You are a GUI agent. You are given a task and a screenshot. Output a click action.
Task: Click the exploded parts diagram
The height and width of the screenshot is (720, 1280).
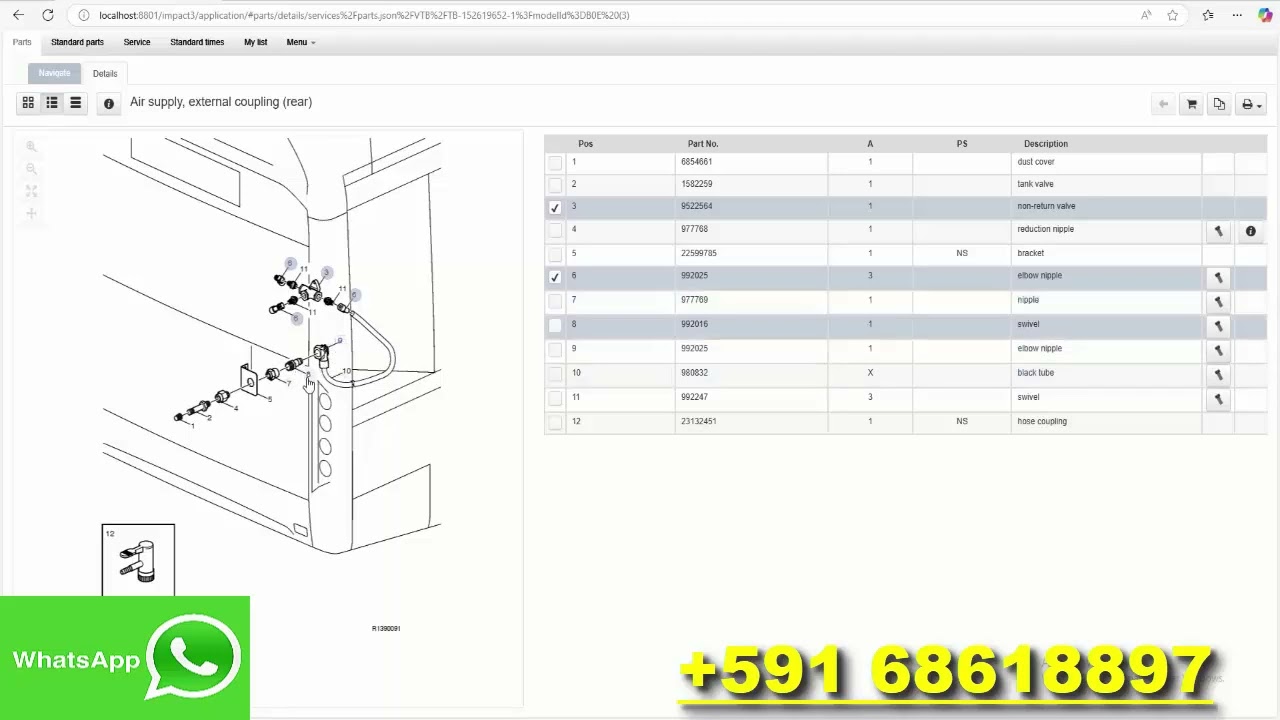pos(272,345)
